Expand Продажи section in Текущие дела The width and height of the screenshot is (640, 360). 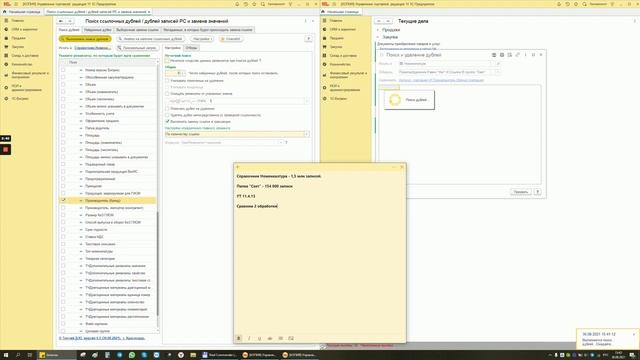pyautogui.click(x=378, y=30)
